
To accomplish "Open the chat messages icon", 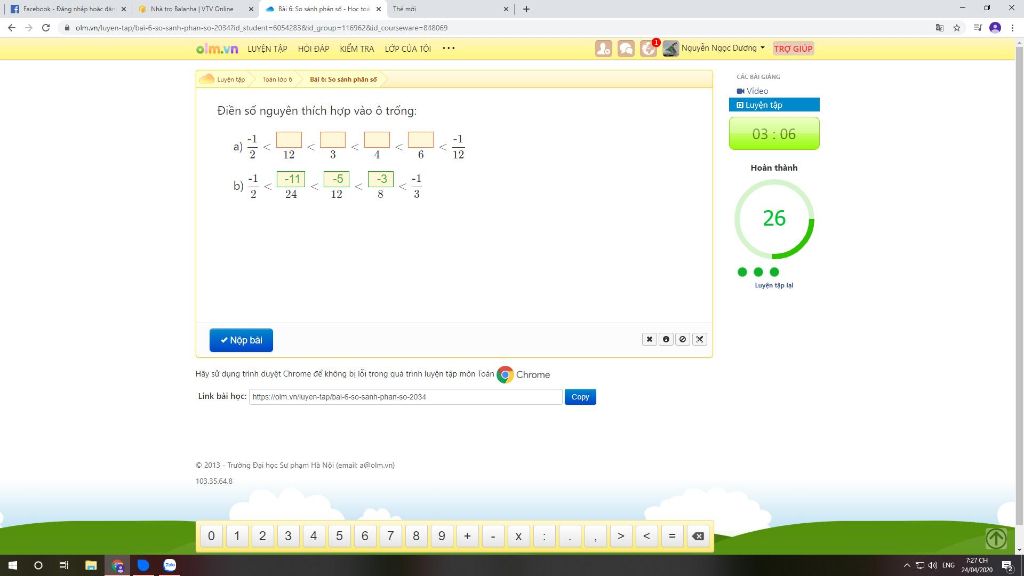I will (626, 48).
